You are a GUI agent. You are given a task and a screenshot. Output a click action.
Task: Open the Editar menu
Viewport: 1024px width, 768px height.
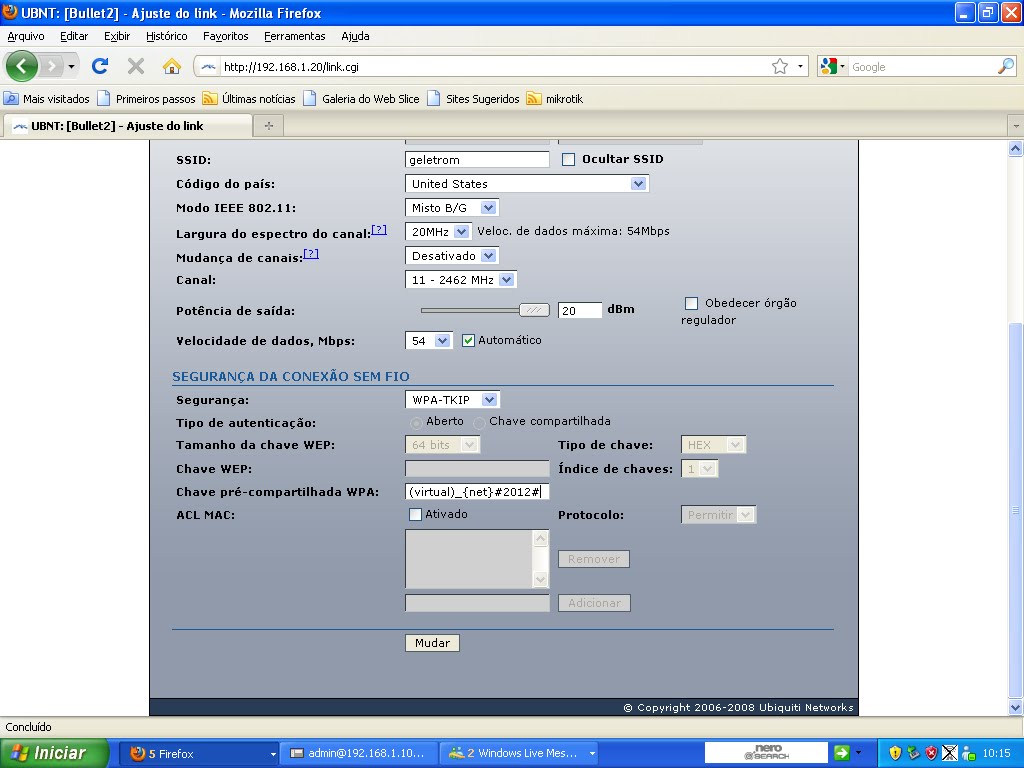pyautogui.click(x=74, y=36)
